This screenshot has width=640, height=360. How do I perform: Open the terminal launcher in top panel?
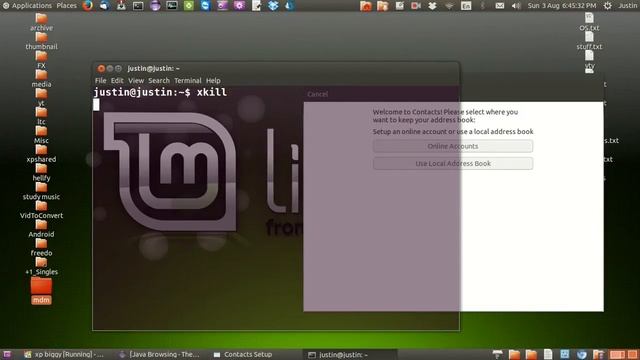pyautogui.click(x=138, y=6)
